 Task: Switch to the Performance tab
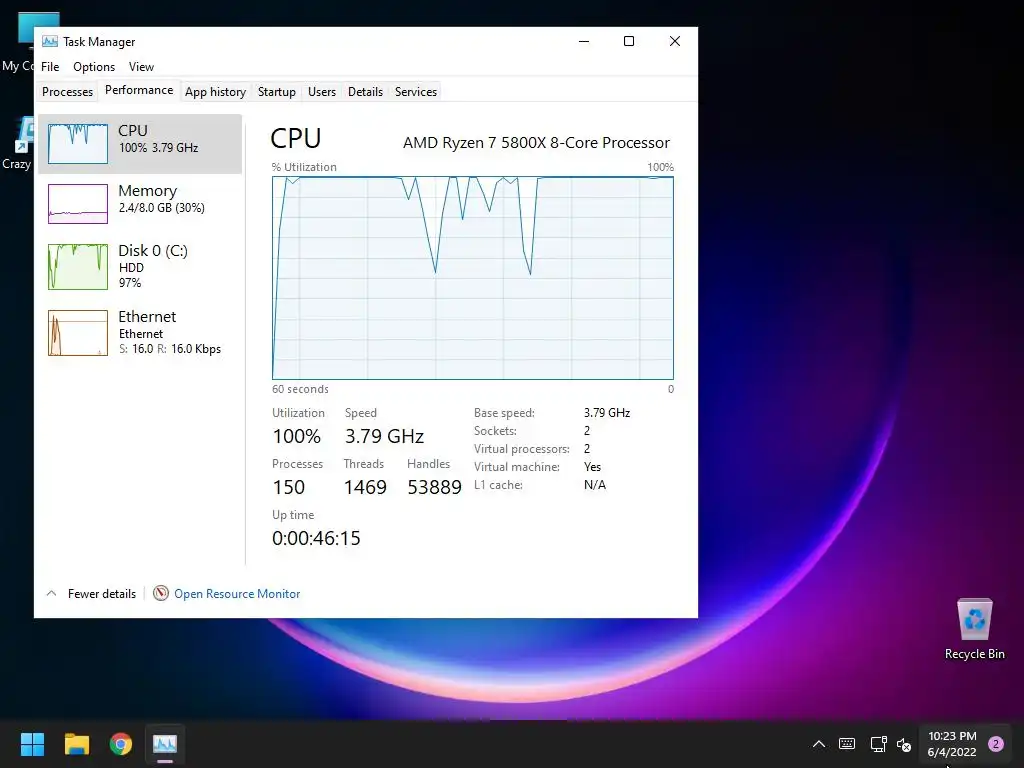pyautogui.click(x=139, y=90)
